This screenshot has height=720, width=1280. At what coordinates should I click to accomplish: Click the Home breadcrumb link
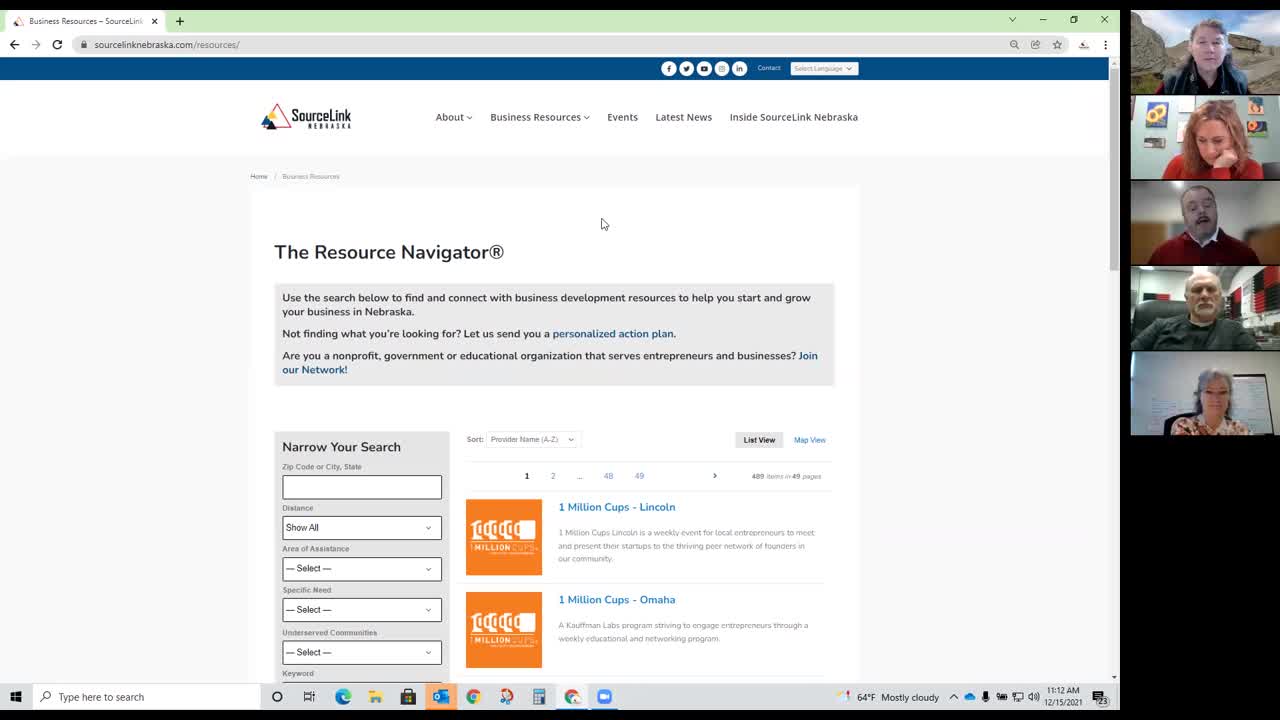(x=259, y=176)
